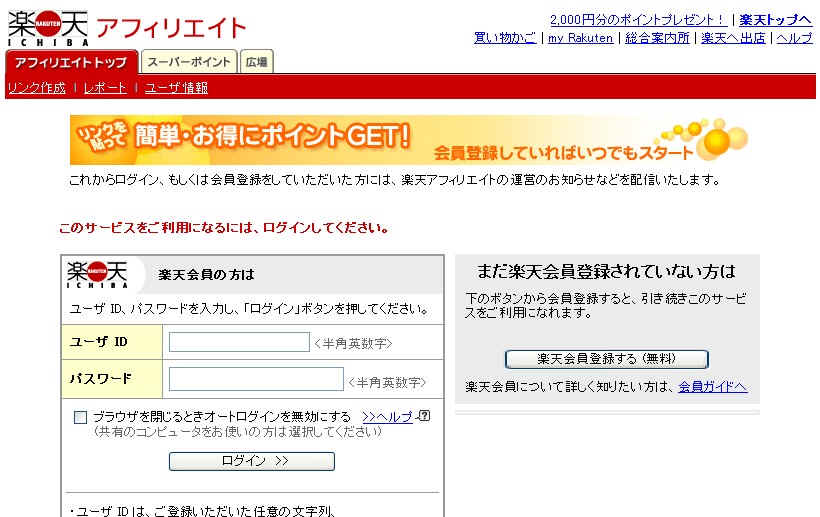The image size is (820, 517).
Task: Open the 会員ガイドへ link
Action: click(713, 387)
